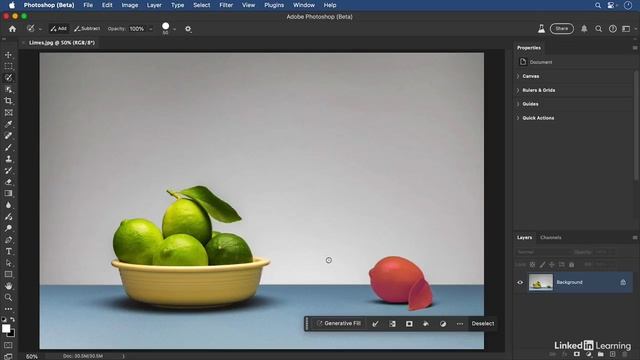
Task: Click fill selection icon in contextual taskbar
Action: [426, 324]
